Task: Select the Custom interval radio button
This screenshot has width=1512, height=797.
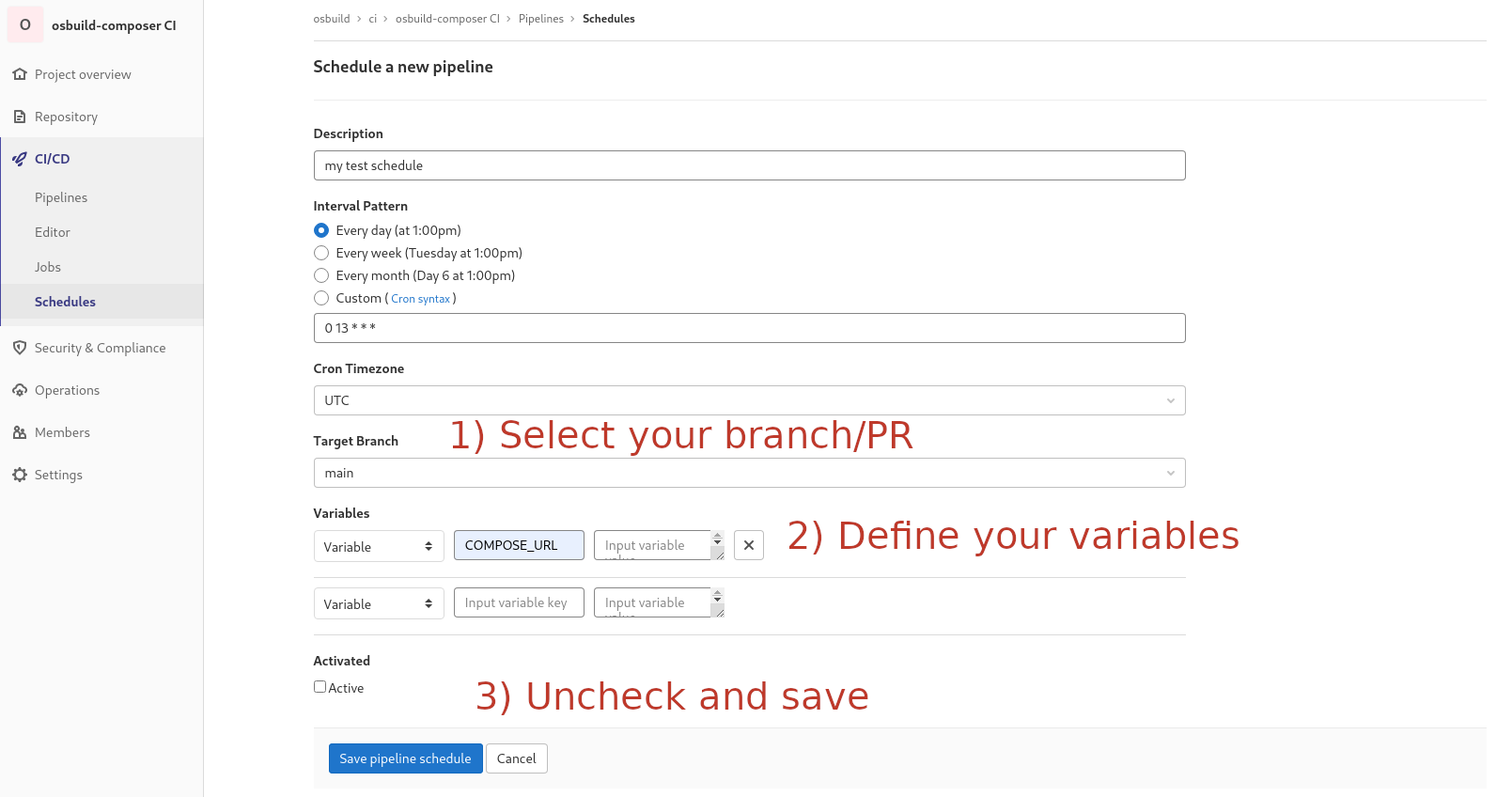Action: pyautogui.click(x=321, y=298)
